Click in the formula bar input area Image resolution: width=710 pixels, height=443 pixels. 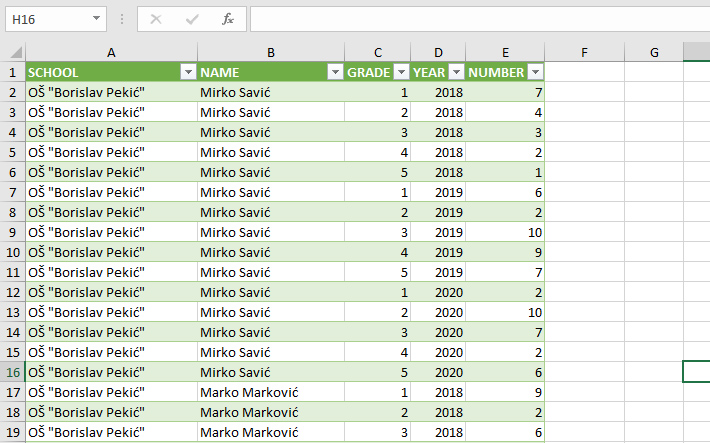[480, 19]
